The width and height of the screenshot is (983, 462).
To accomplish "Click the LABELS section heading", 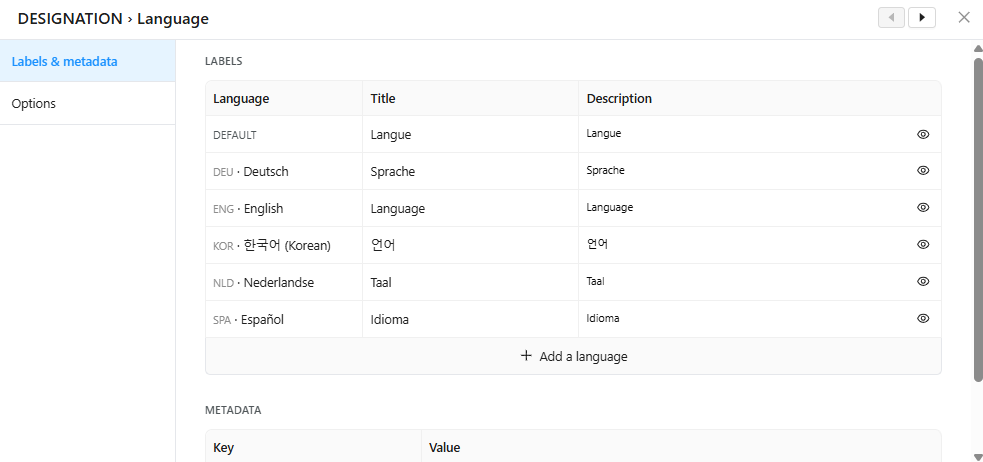I will tap(224, 61).
